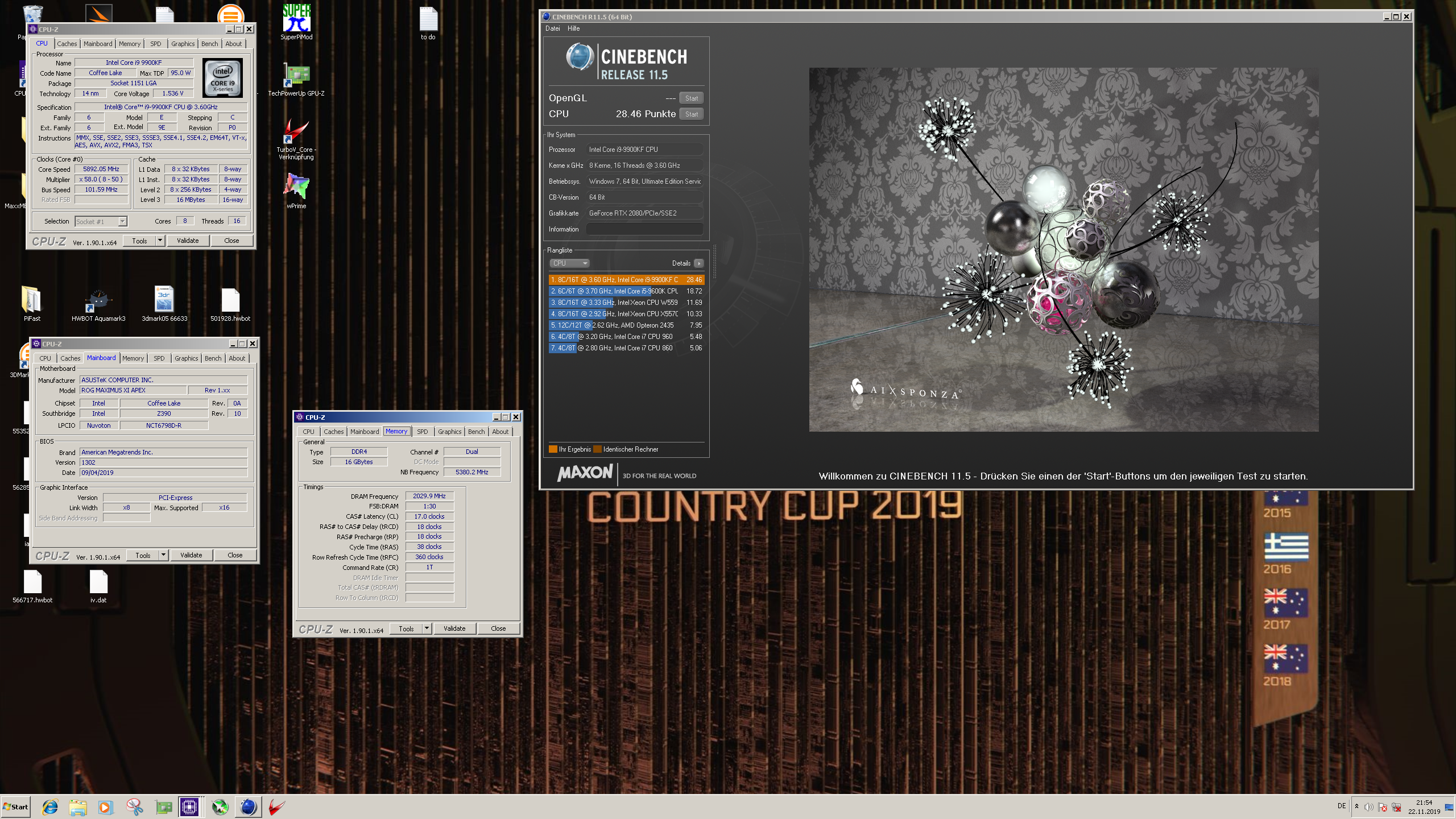Select the iv.dat file icon
This screenshot has height=819, width=1456.
[98, 586]
